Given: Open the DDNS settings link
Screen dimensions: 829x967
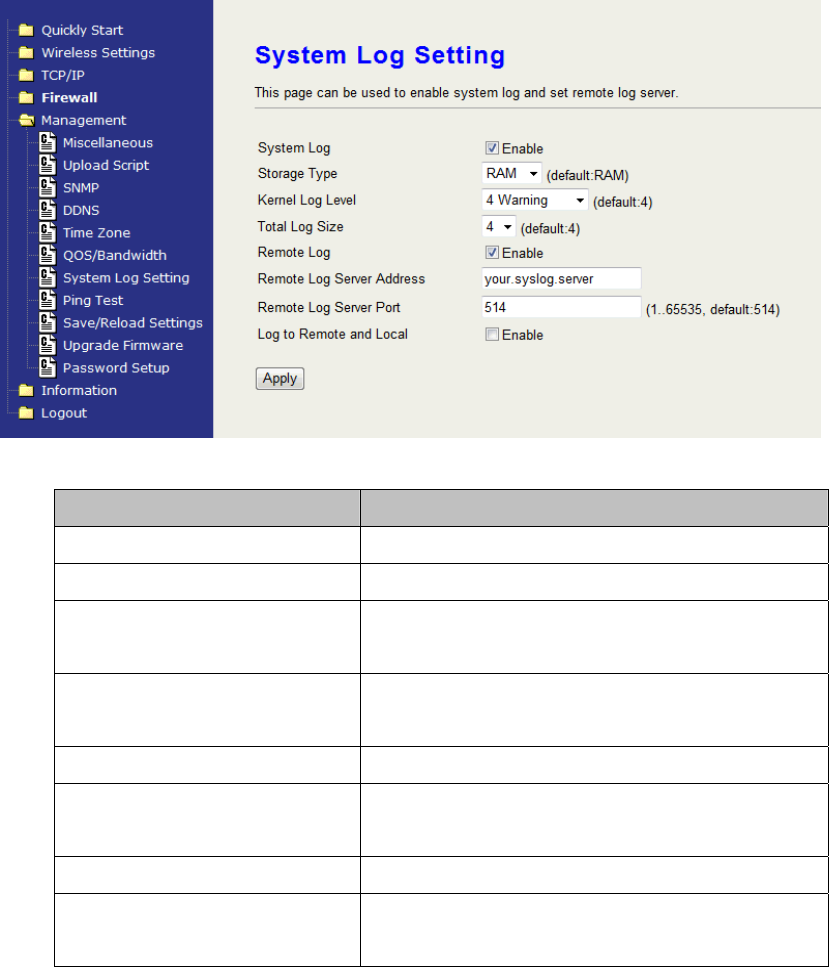Looking at the screenshot, I should (x=81, y=210).
